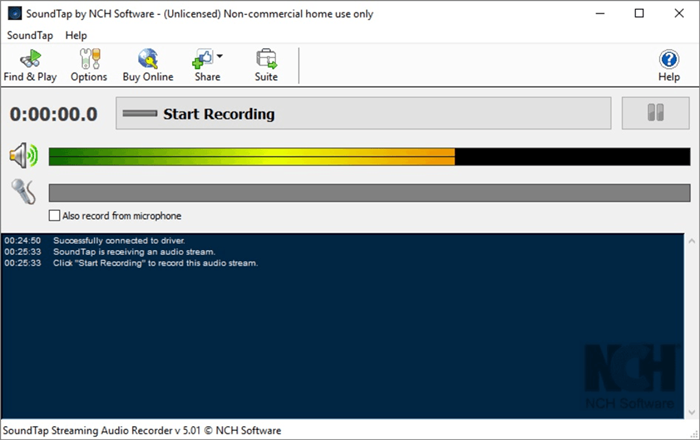Click the speaker volume icon
This screenshot has height=440, width=700.
tap(24, 156)
